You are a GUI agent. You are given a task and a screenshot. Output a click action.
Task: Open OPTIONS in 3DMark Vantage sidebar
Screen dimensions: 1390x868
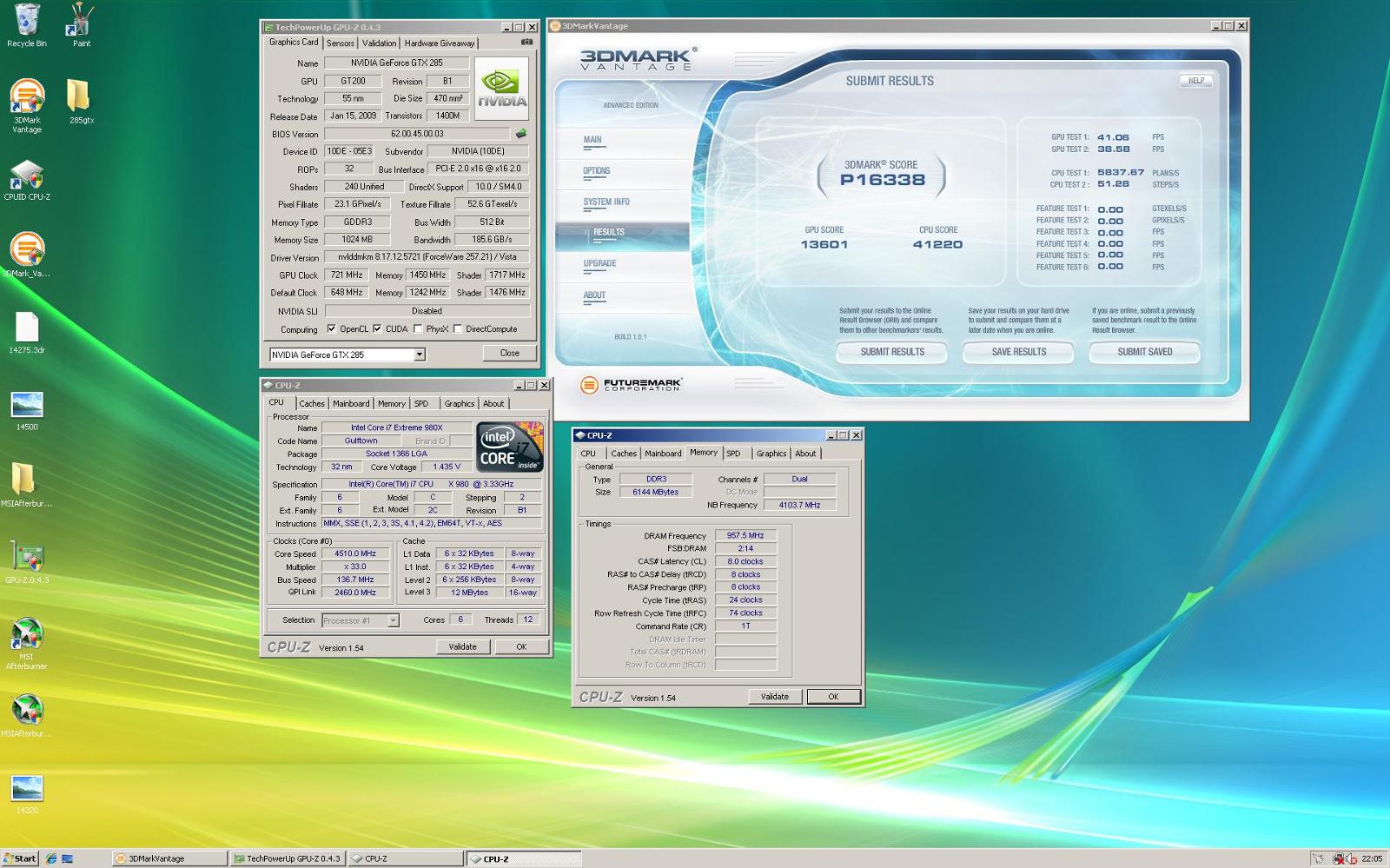tap(597, 171)
